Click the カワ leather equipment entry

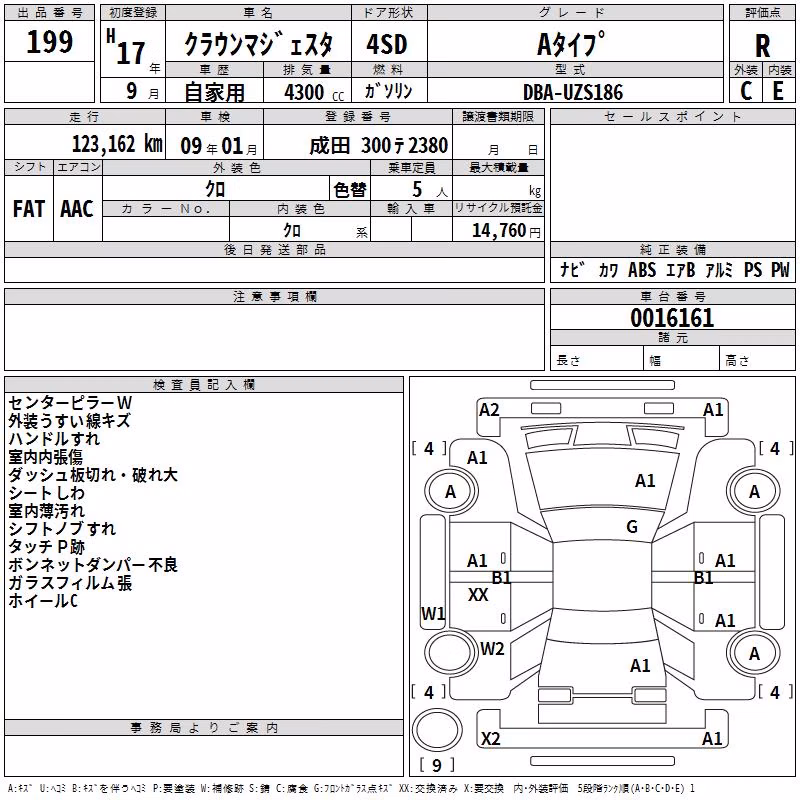[608, 270]
